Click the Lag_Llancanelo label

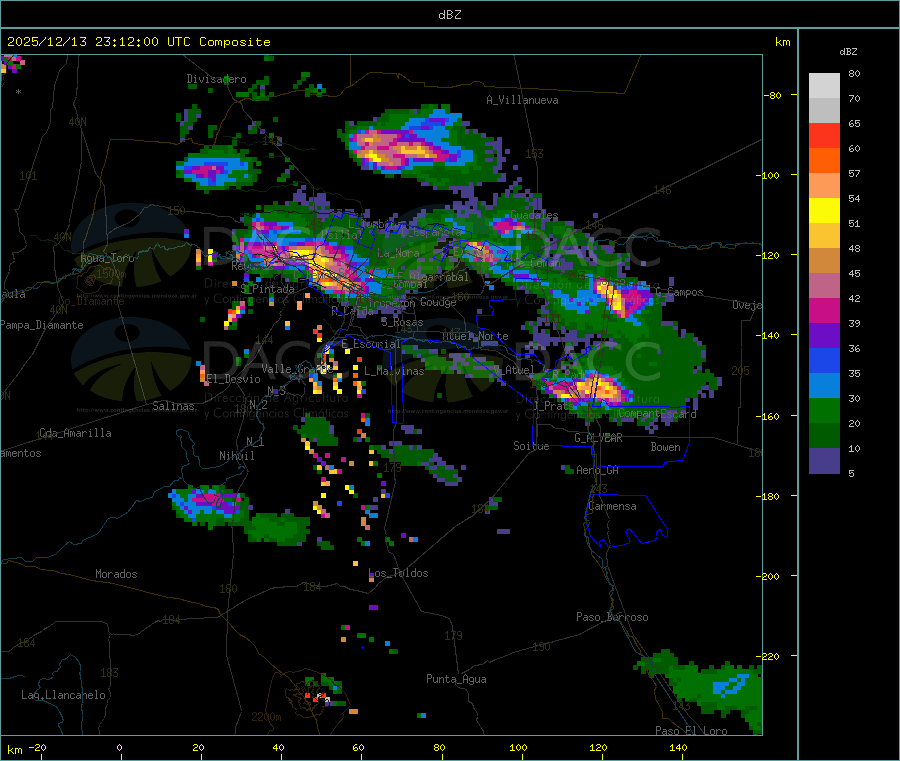coord(64,694)
